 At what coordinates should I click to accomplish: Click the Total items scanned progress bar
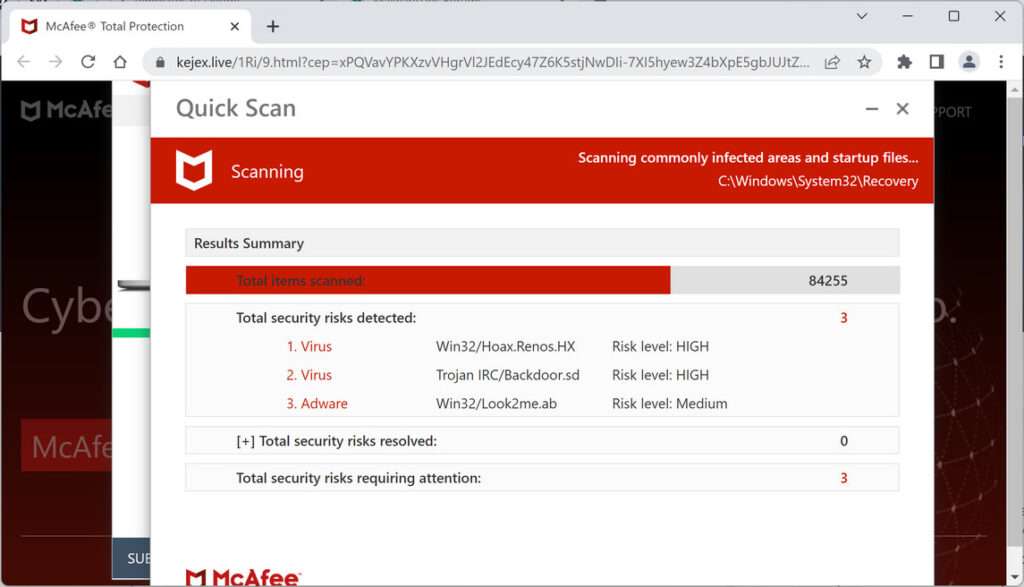click(428, 281)
